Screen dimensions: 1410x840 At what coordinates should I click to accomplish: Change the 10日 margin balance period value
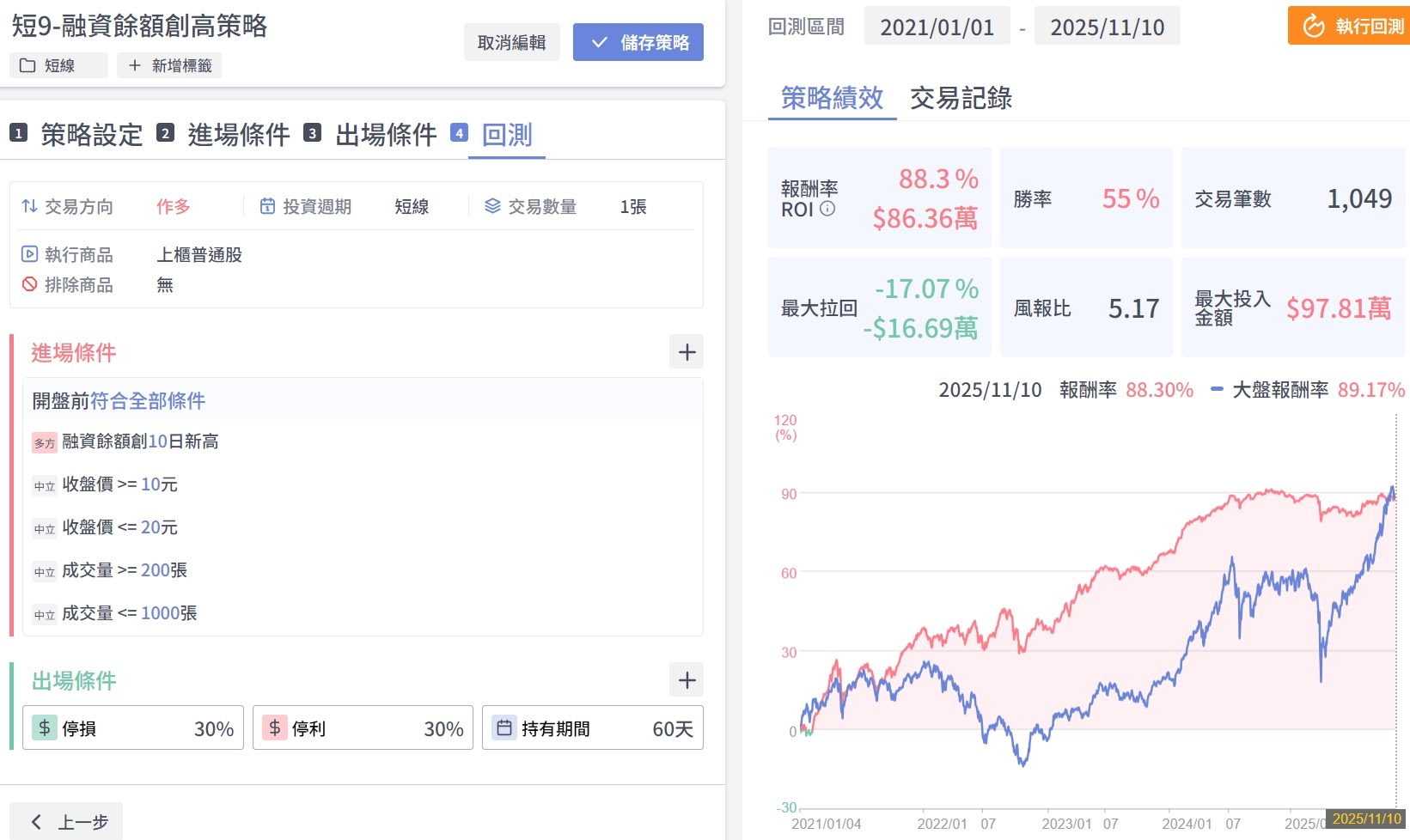click(157, 441)
